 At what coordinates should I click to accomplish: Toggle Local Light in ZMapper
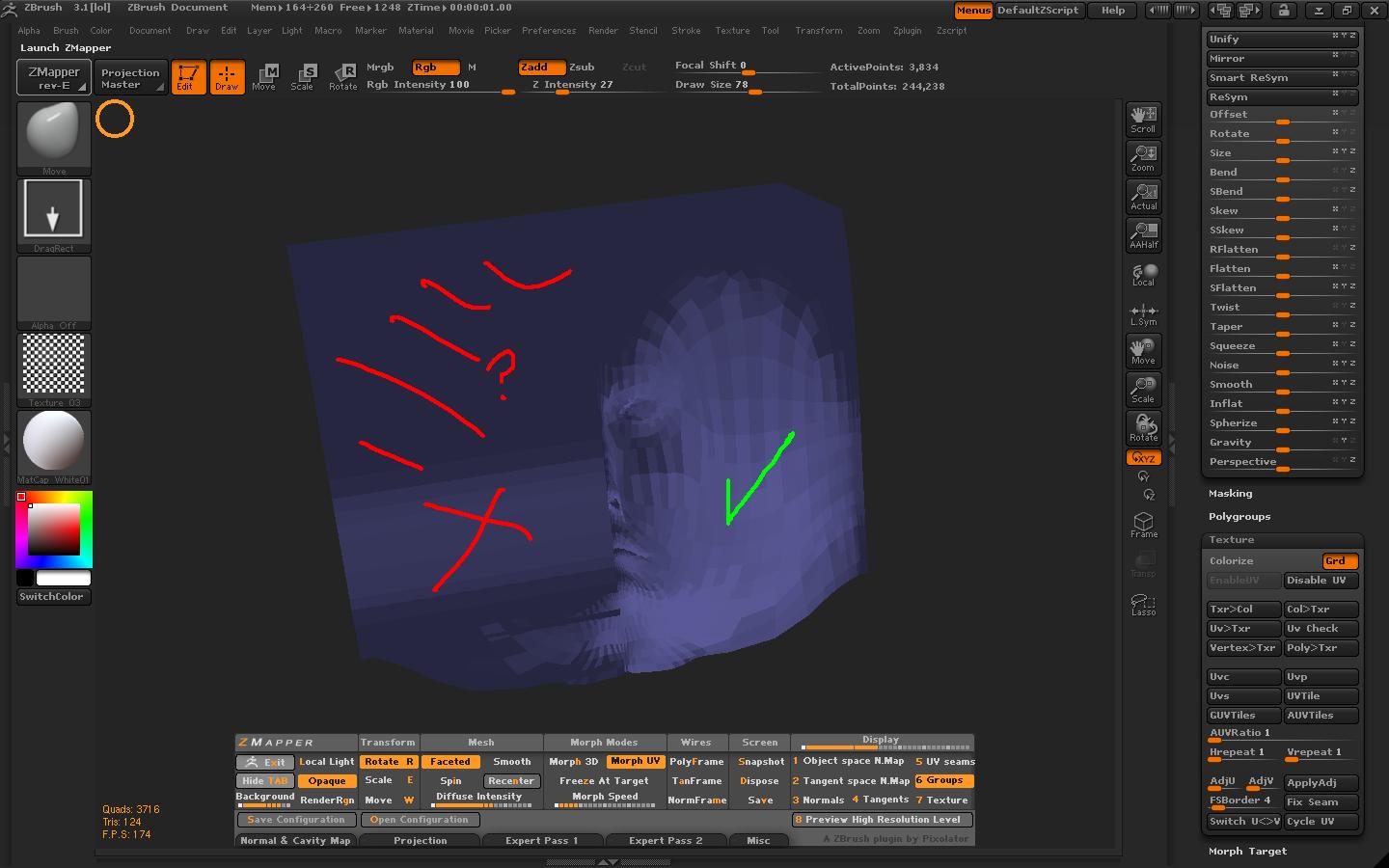point(327,761)
